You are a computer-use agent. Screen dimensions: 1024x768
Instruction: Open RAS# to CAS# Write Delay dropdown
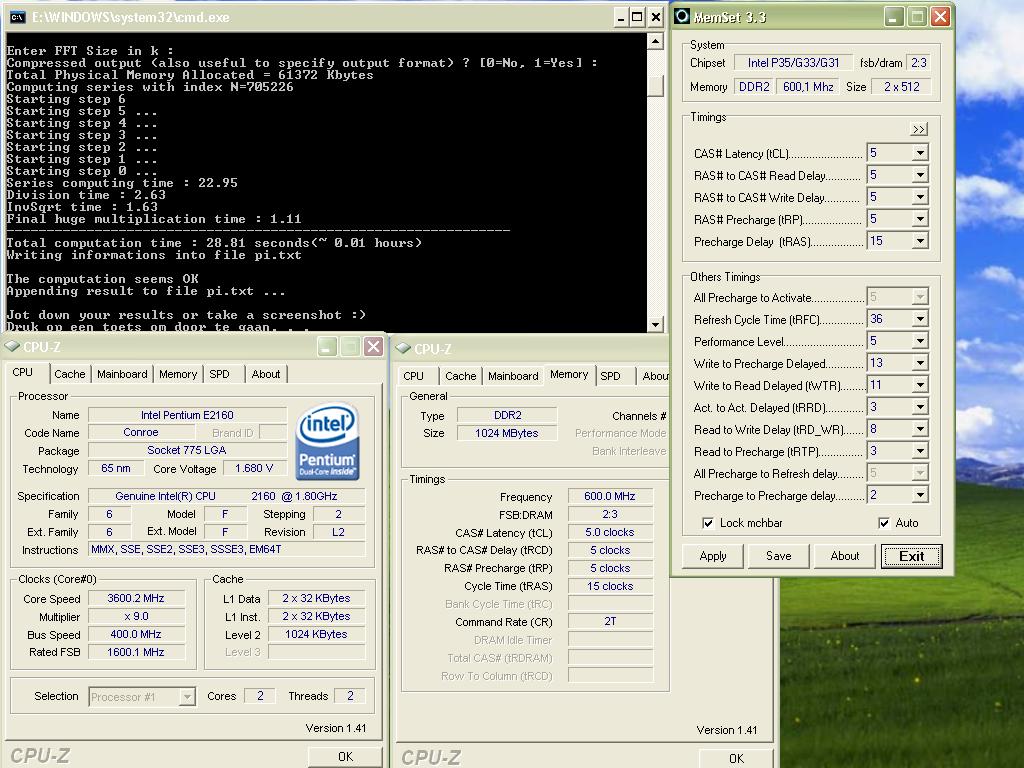click(920, 197)
